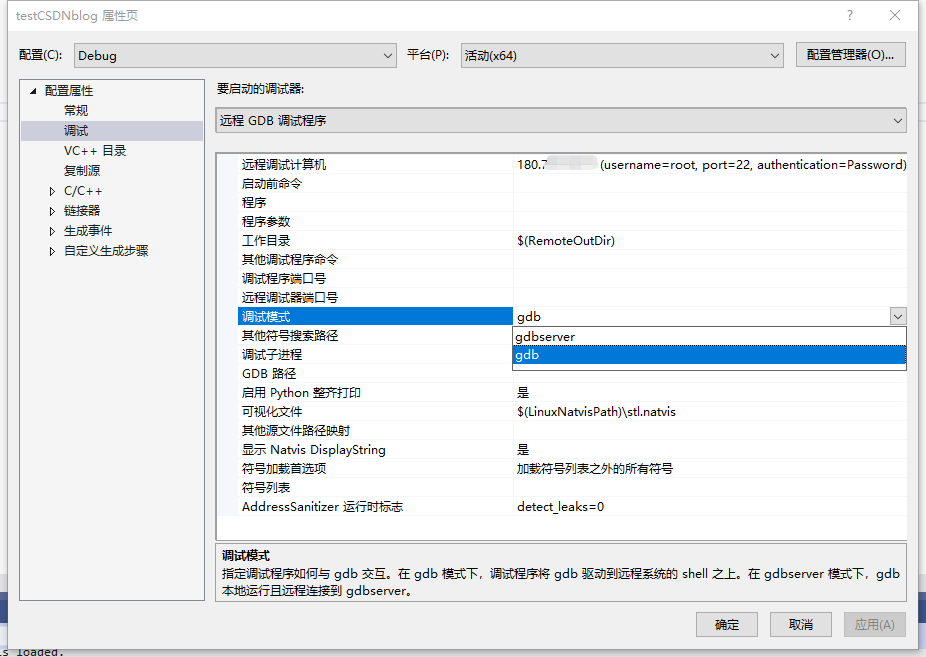
Task: Click the 应用(A) button
Action: [874, 624]
